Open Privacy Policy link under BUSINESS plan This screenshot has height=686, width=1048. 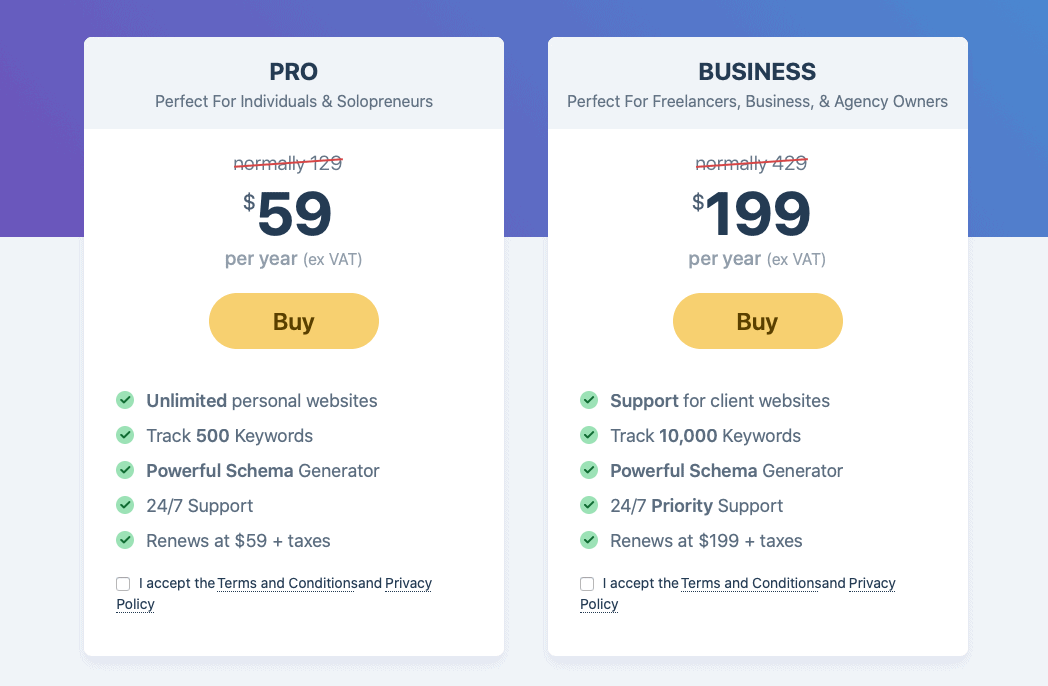coord(872,583)
